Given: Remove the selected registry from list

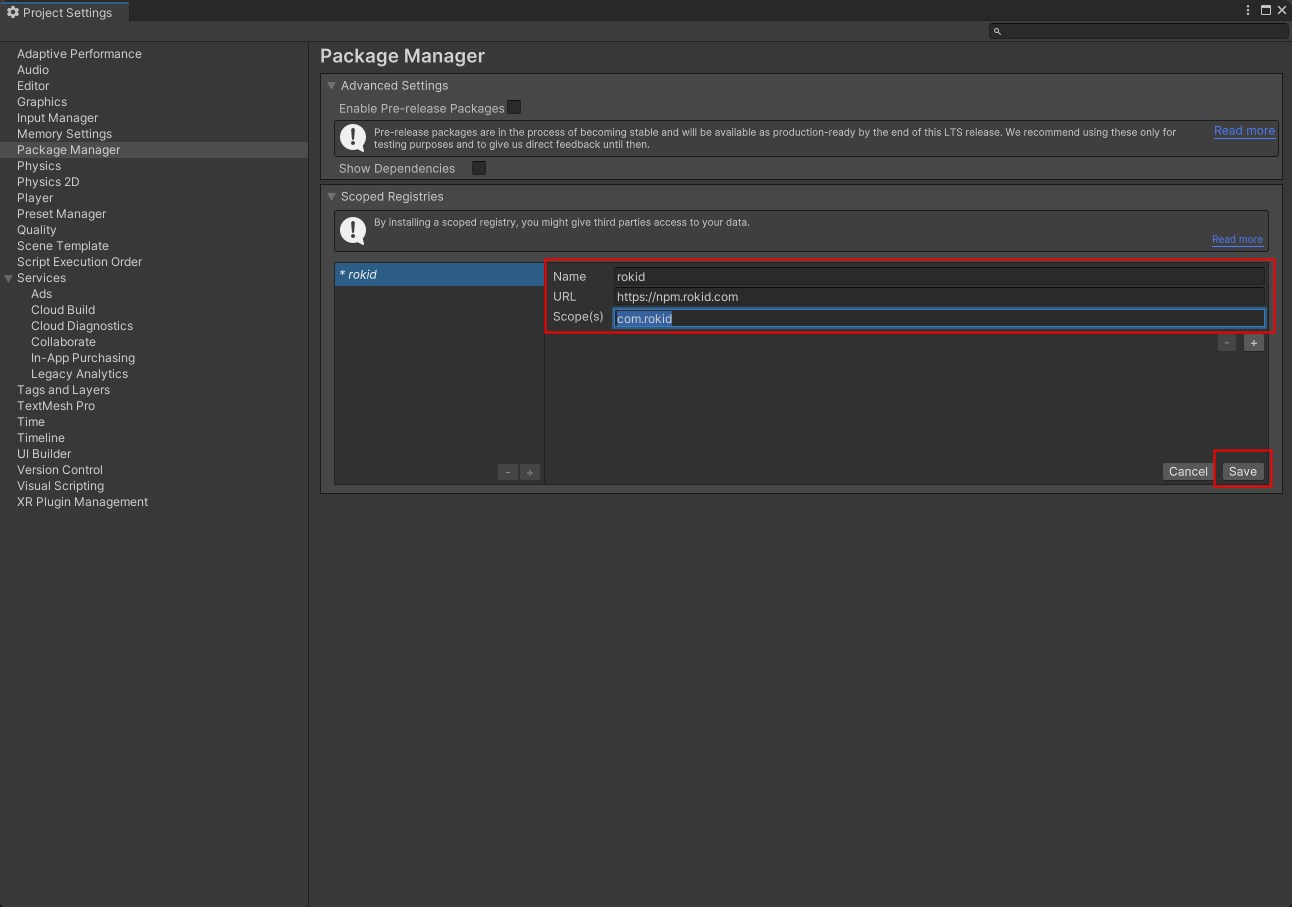Looking at the screenshot, I should coord(508,472).
